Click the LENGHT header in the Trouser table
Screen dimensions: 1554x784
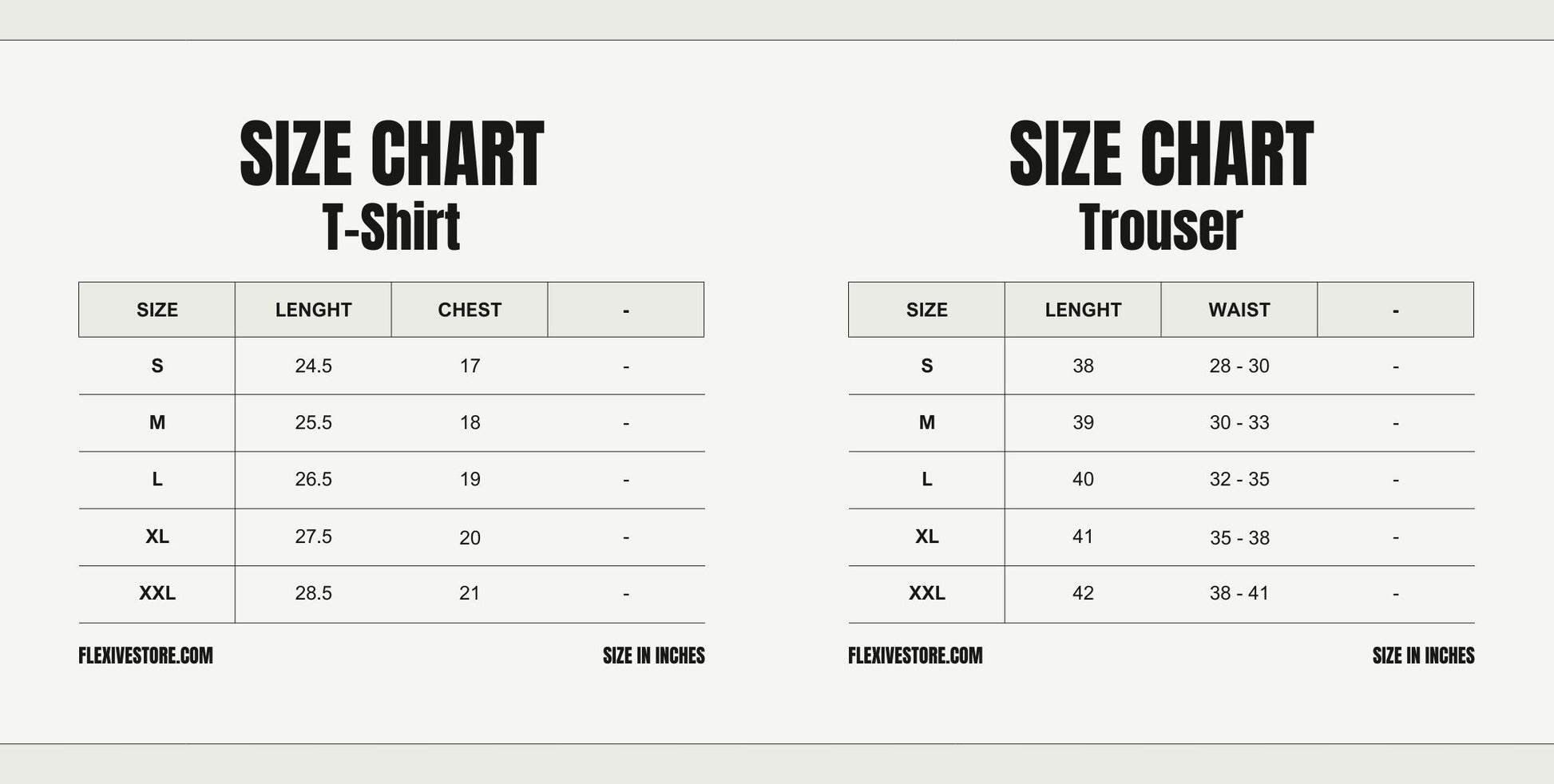(1083, 310)
